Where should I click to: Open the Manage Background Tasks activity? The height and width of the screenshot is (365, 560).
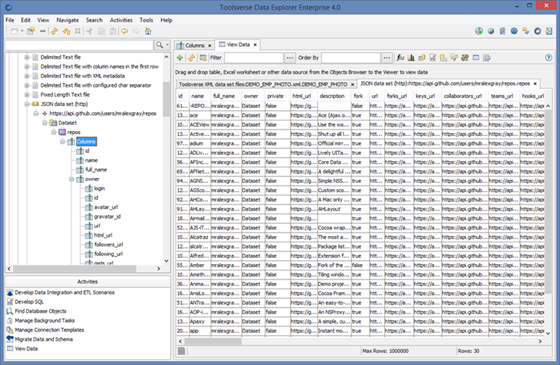click(45, 320)
